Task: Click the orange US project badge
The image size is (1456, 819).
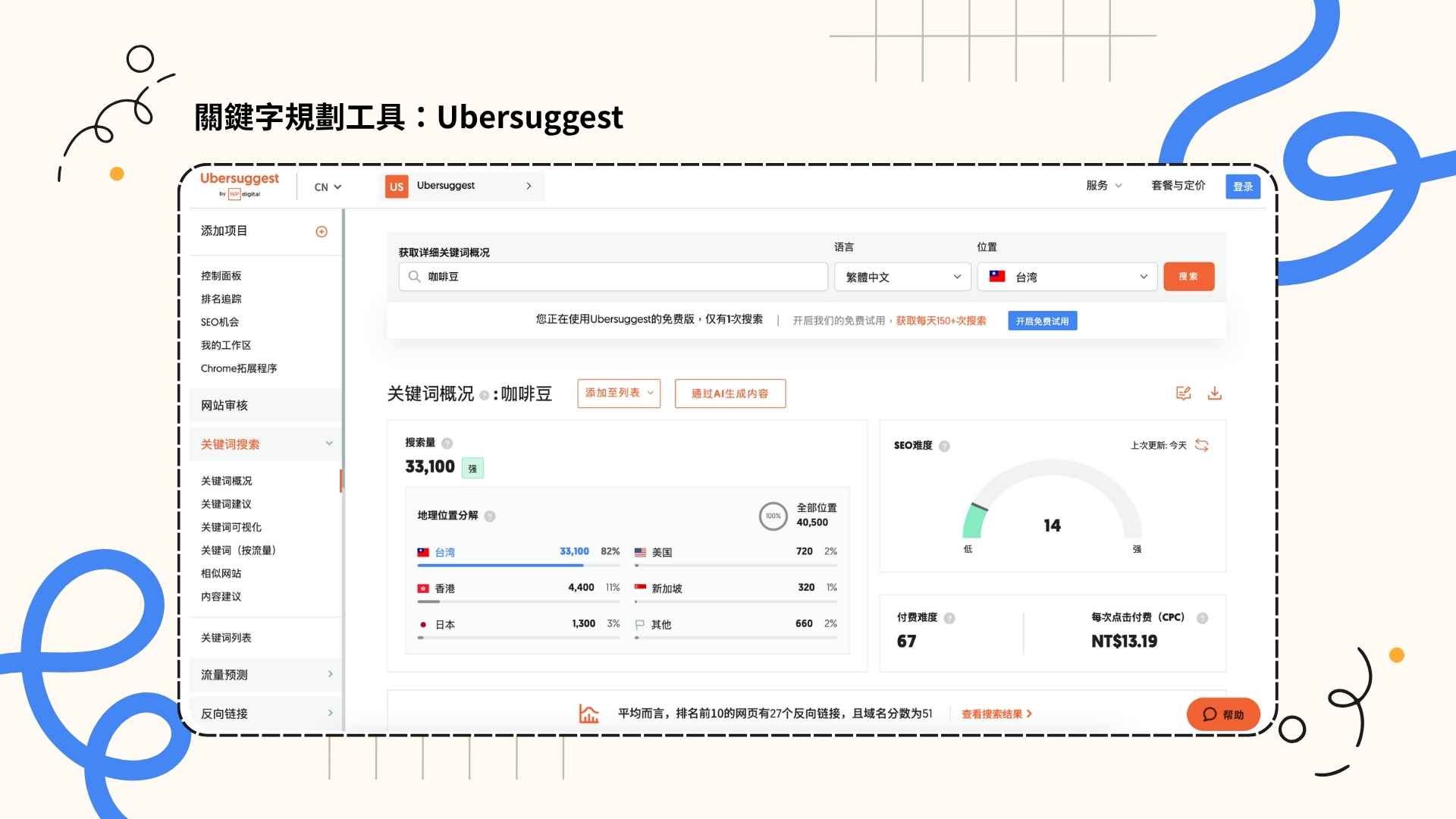Action: click(397, 187)
